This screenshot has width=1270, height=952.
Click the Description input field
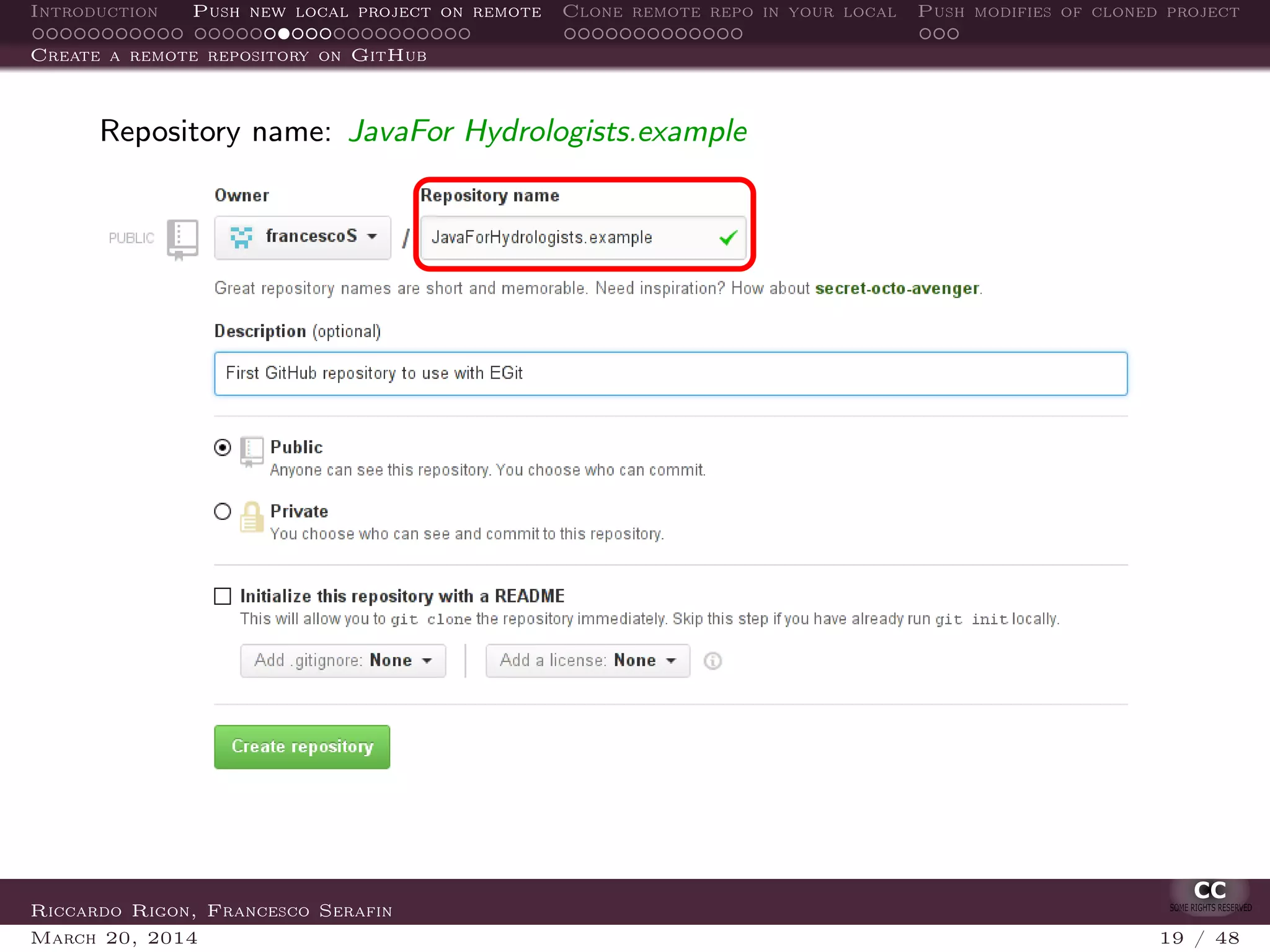pos(671,374)
